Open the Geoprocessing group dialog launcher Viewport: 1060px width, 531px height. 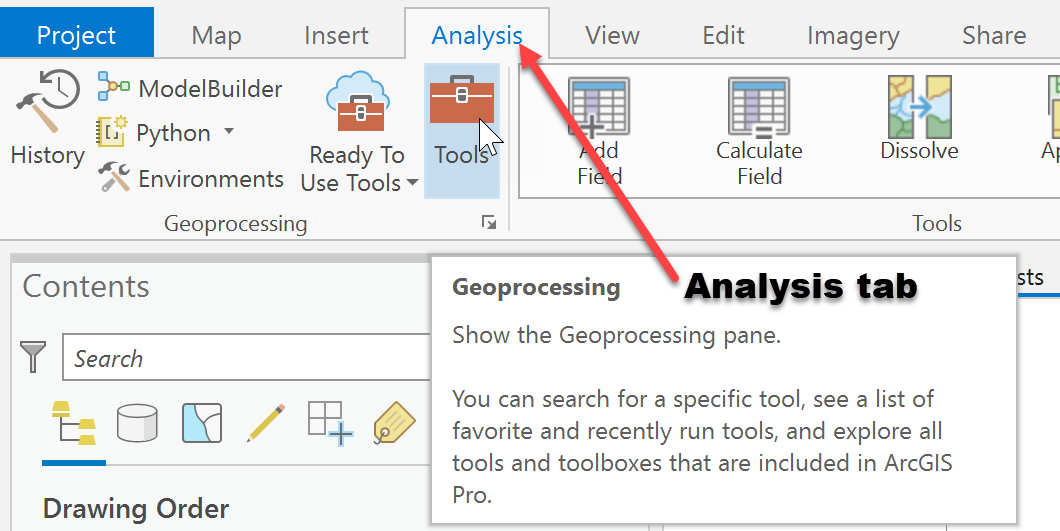(x=488, y=223)
